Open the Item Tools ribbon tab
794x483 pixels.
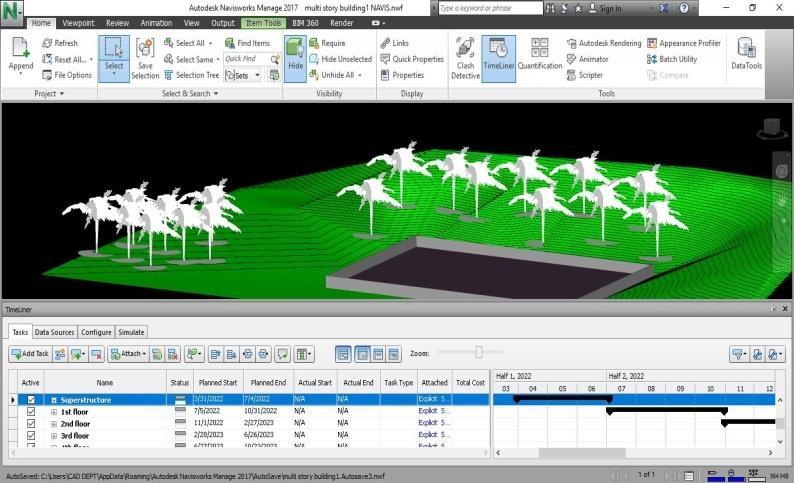(x=263, y=23)
